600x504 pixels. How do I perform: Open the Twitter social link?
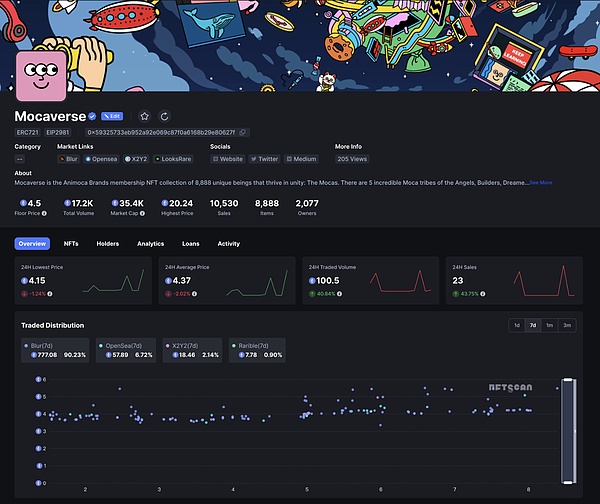265,158
